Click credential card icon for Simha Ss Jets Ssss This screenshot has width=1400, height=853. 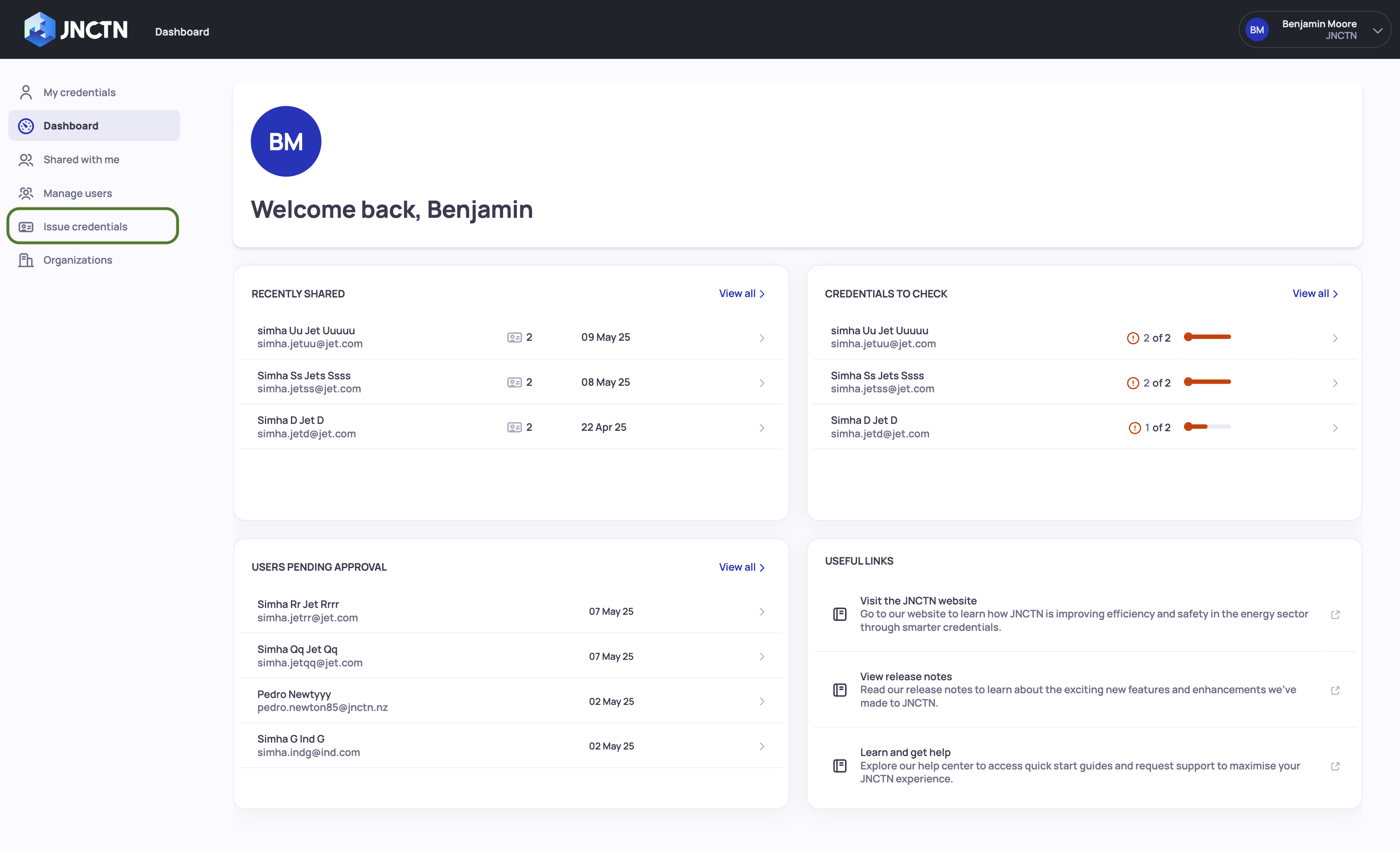click(x=514, y=382)
